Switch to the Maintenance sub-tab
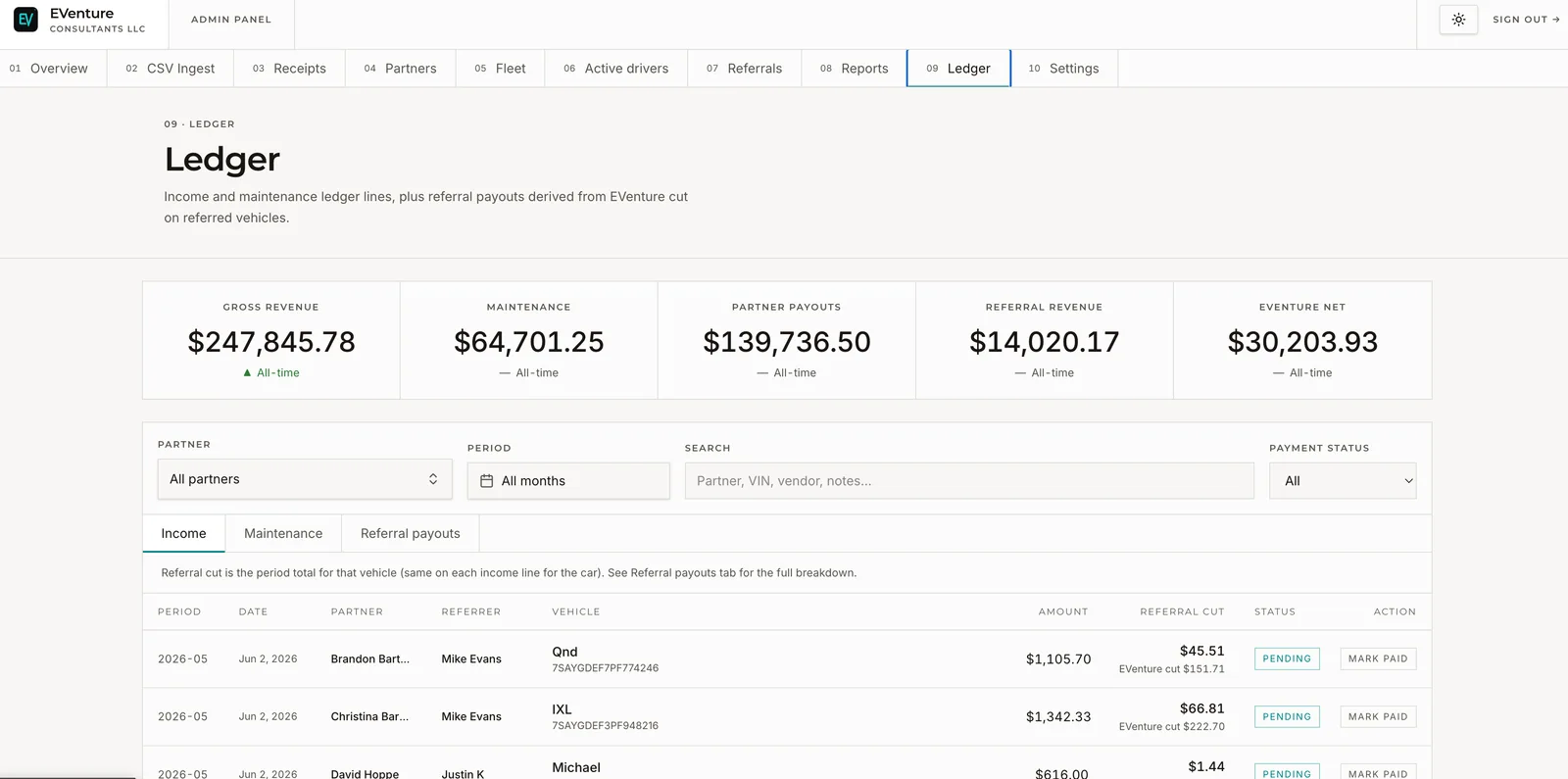Screen dimensions: 1568x779 [283, 534]
